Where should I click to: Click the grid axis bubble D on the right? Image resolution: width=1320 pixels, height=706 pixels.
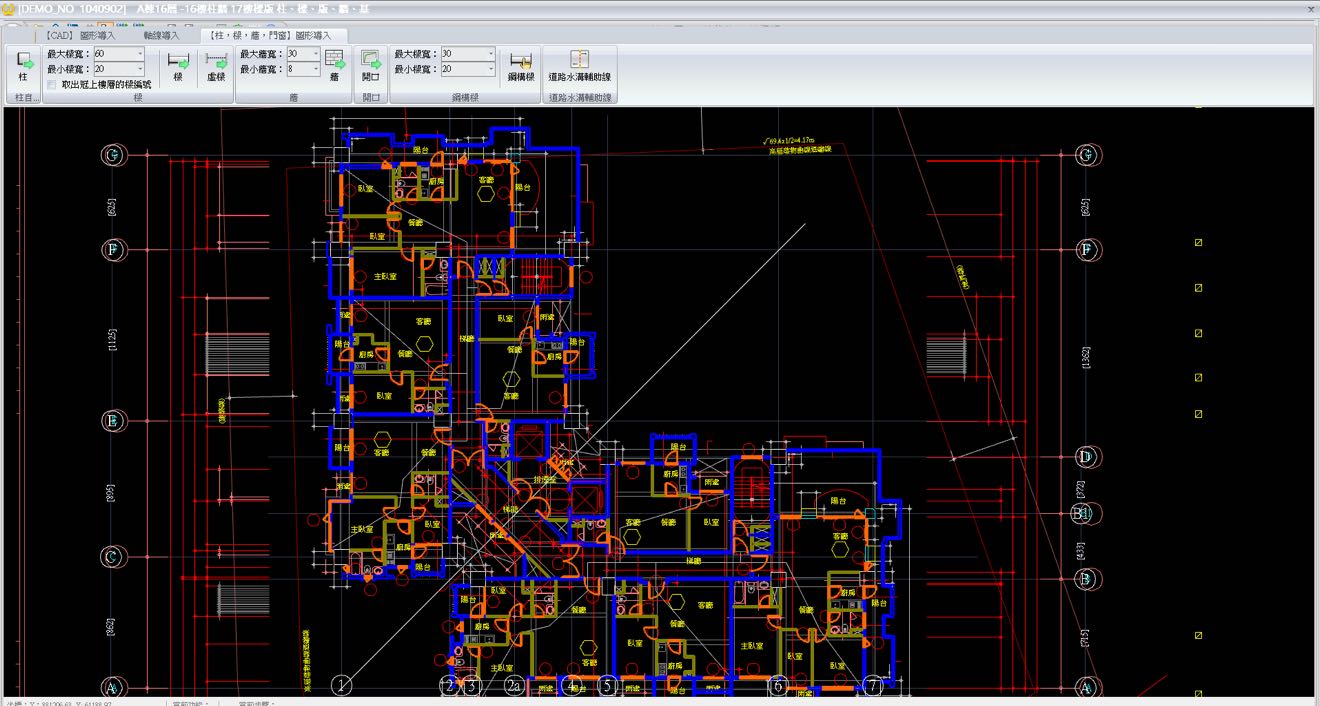[1086, 457]
